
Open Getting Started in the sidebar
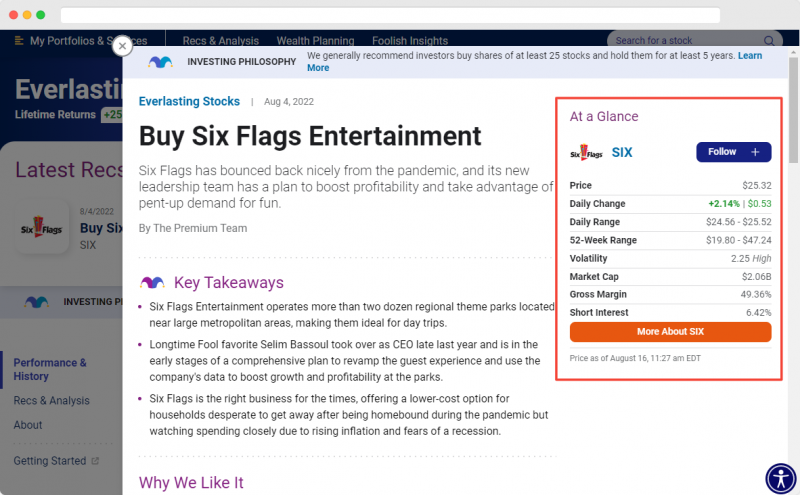[x=49, y=461]
